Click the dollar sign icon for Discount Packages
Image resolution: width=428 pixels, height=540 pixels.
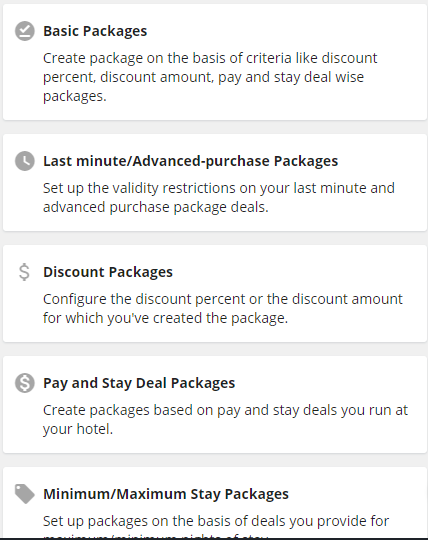24,272
